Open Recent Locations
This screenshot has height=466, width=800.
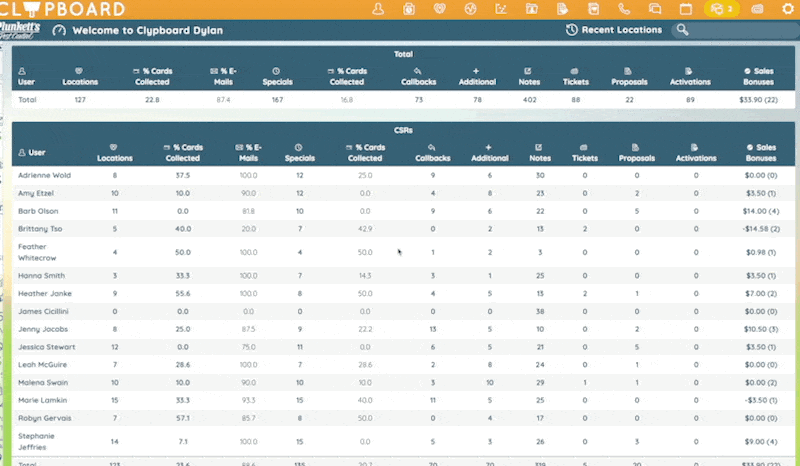tap(614, 30)
